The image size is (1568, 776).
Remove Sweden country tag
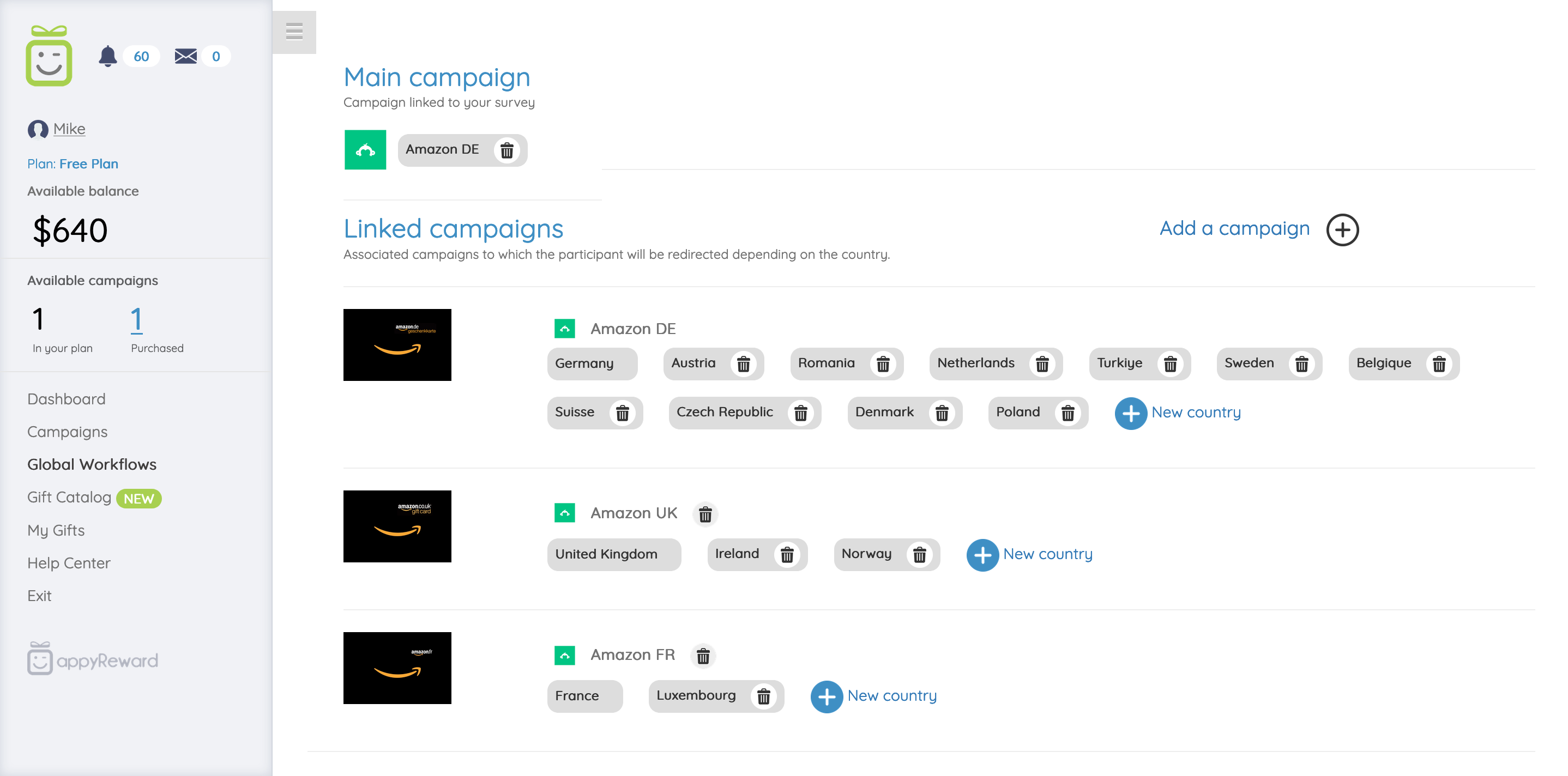point(1301,364)
